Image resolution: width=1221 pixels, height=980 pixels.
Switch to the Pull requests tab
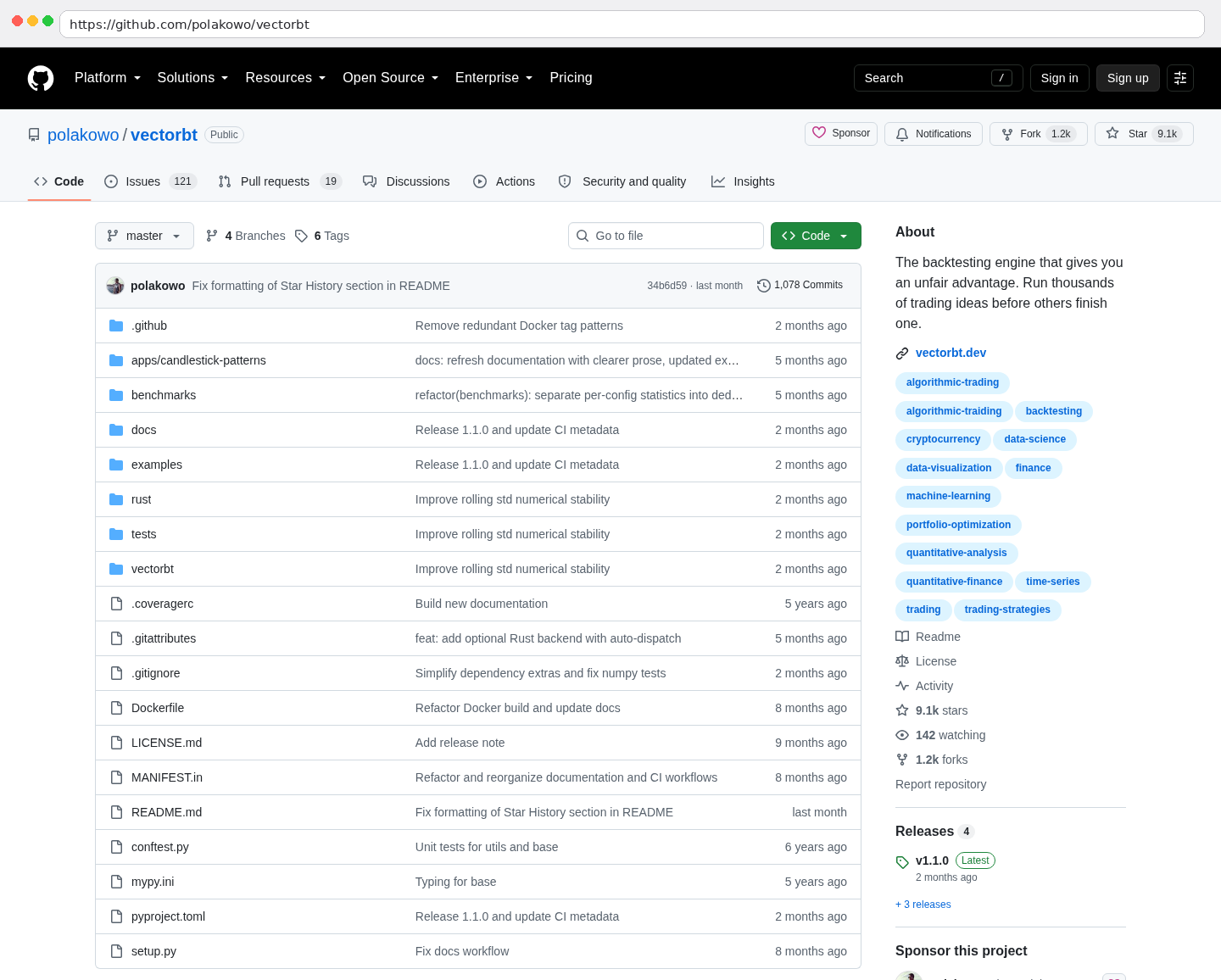click(280, 181)
